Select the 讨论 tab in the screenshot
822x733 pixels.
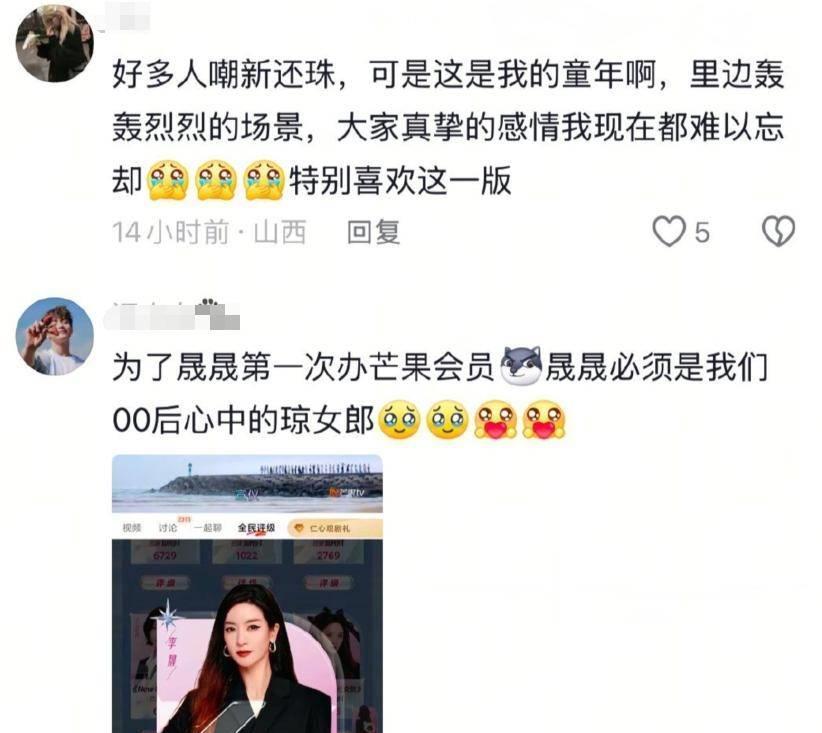(169, 528)
